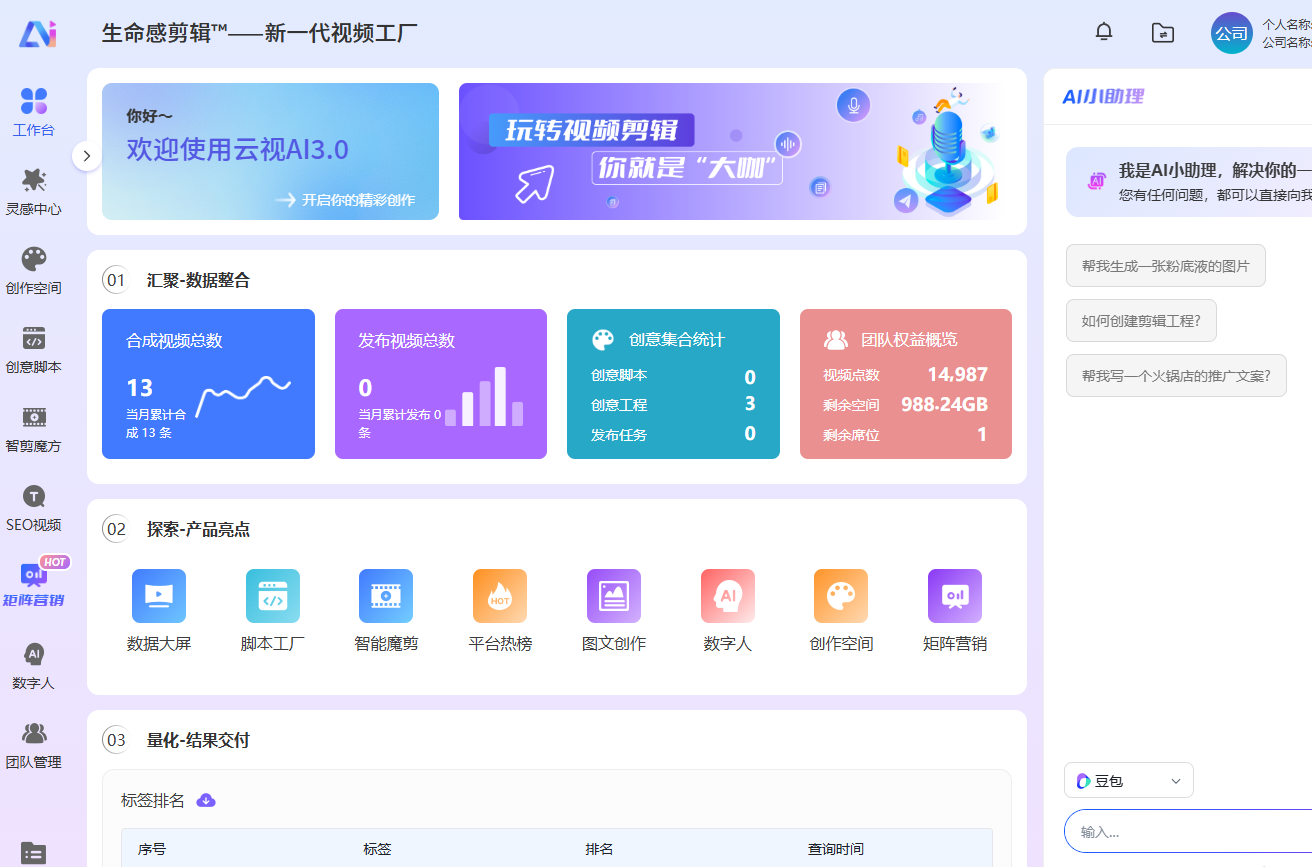The height and width of the screenshot is (867, 1312).
Task: Open the 公司 account menu at top right
Action: (x=1231, y=33)
